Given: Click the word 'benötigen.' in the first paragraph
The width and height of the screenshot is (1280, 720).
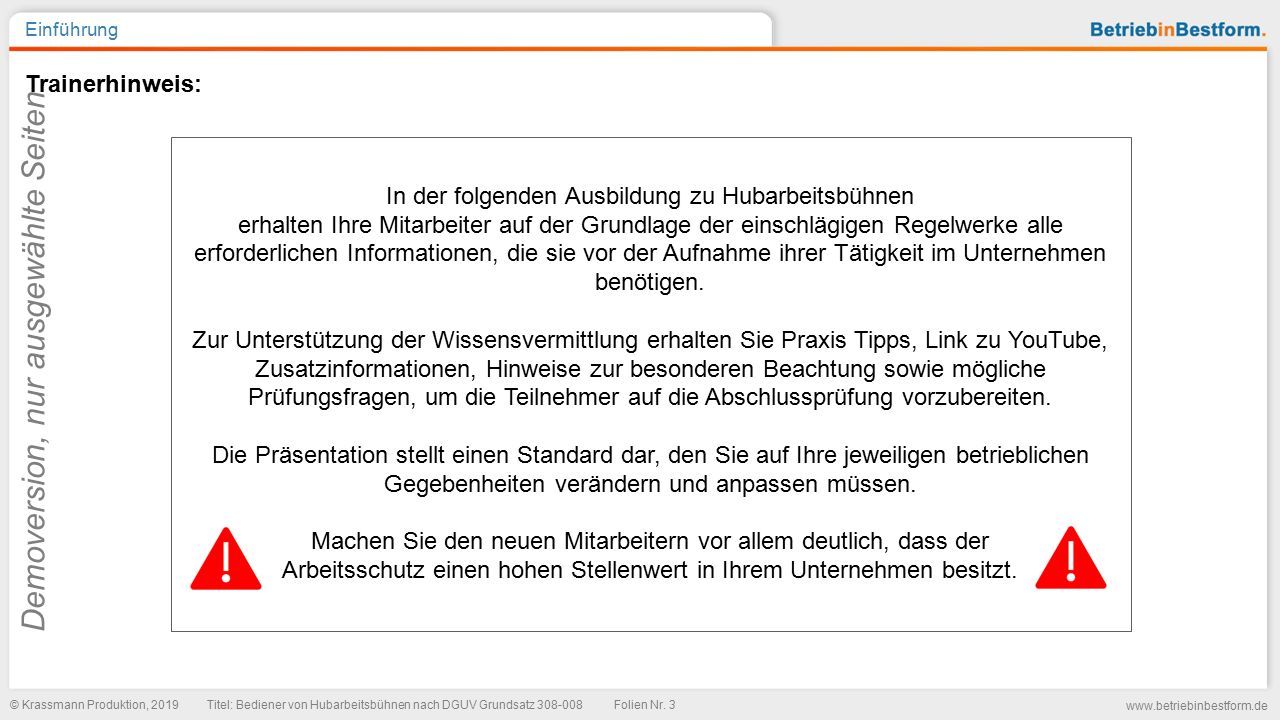Looking at the screenshot, I should (650, 282).
